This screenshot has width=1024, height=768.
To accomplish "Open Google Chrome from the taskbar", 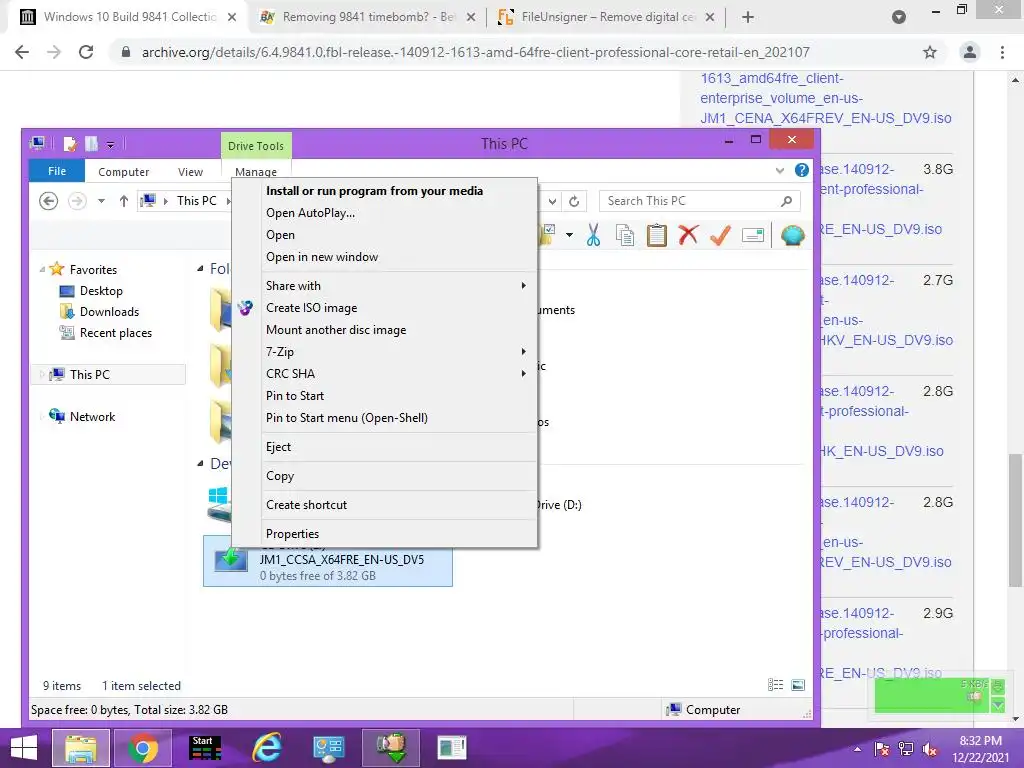I will (x=143, y=748).
